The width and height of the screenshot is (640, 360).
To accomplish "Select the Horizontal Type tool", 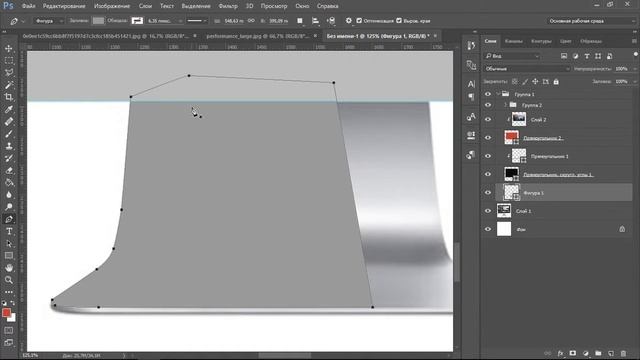I will pyautogui.click(x=9, y=231).
